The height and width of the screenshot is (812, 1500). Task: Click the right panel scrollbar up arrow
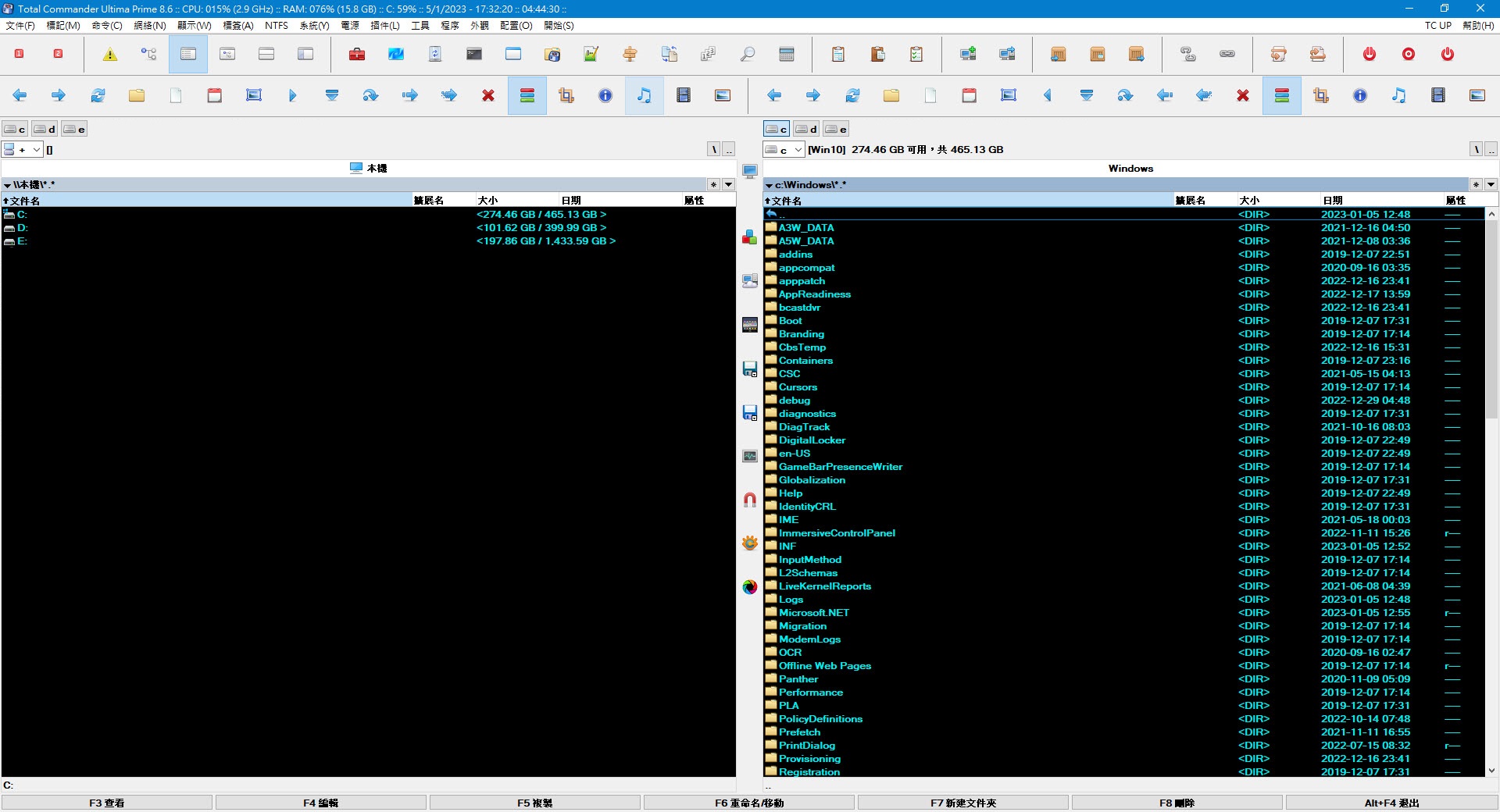coord(1491,214)
